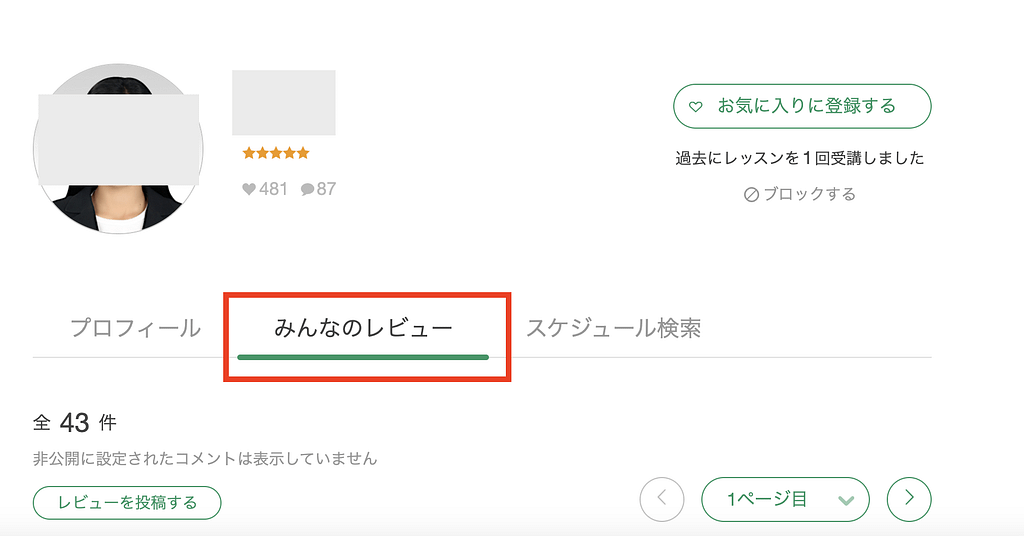The image size is (1024, 536).
Task: Click the ブロックする link text
Action: point(810,195)
